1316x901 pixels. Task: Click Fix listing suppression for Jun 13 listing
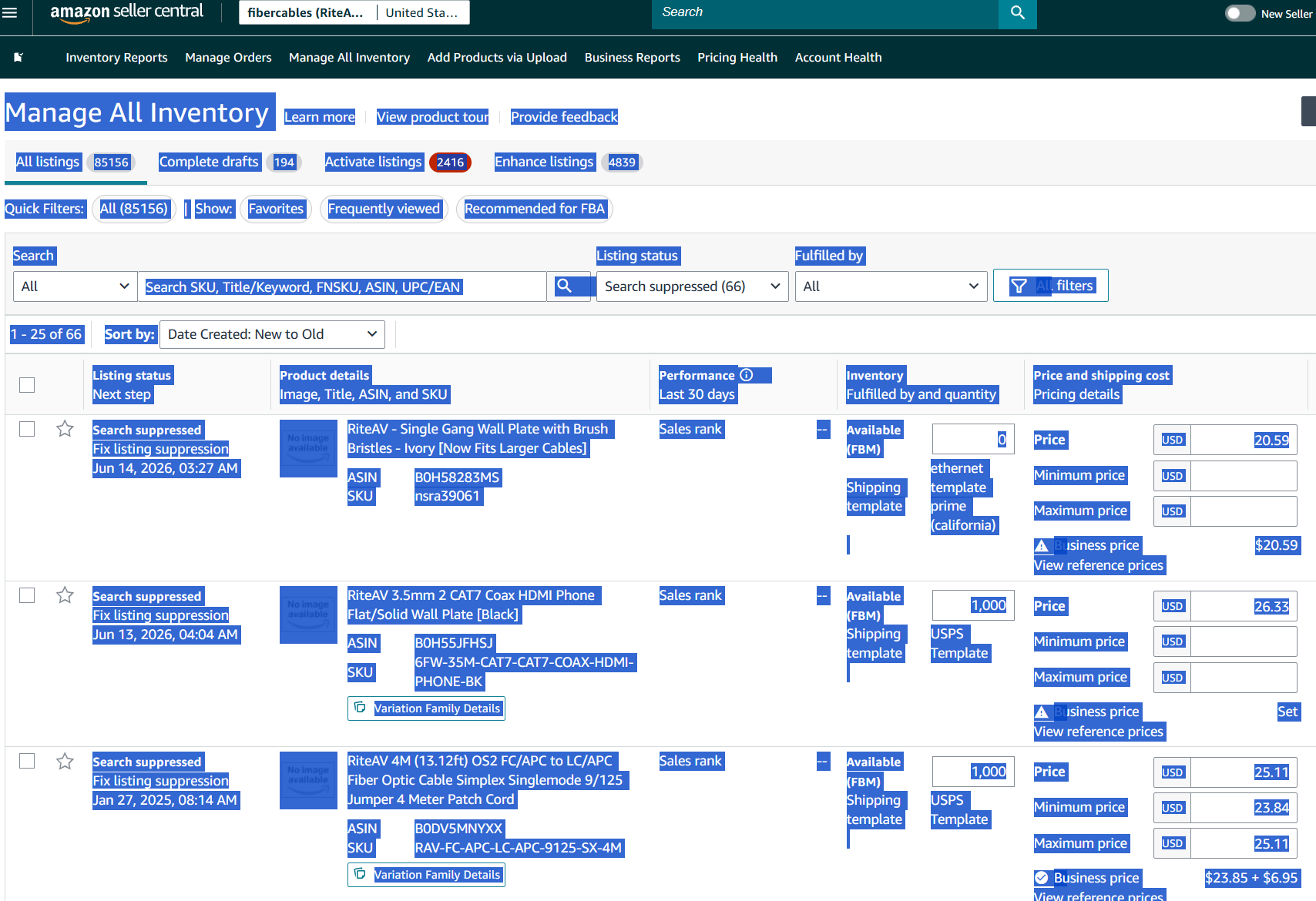tap(160, 615)
